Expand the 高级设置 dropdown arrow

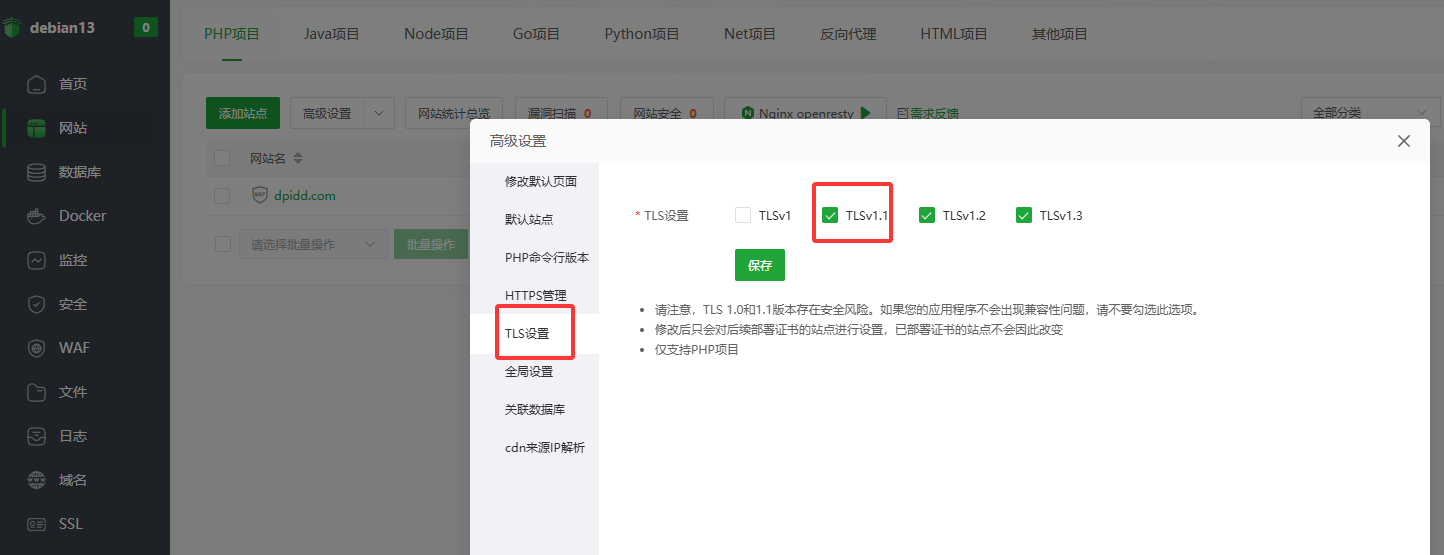point(379,113)
